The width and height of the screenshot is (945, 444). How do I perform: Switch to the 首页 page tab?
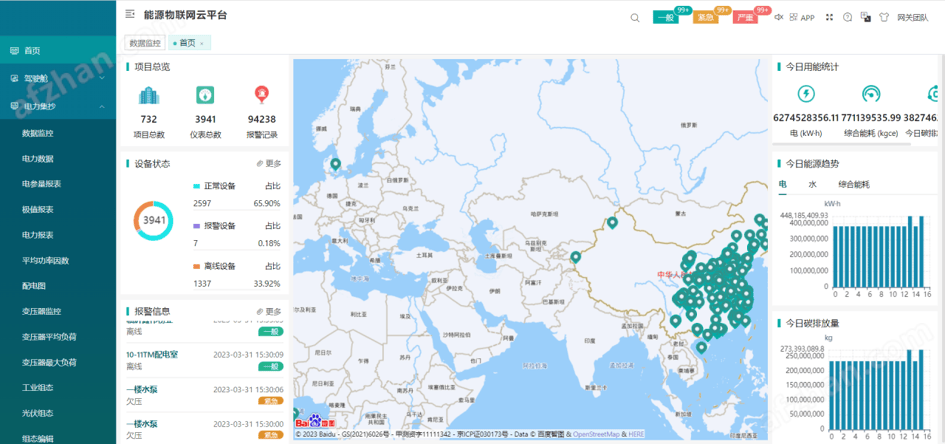pyautogui.click(x=189, y=43)
